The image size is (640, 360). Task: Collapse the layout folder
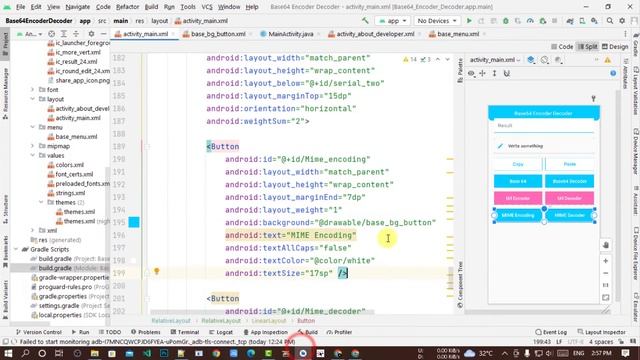[x=32, y=99]
